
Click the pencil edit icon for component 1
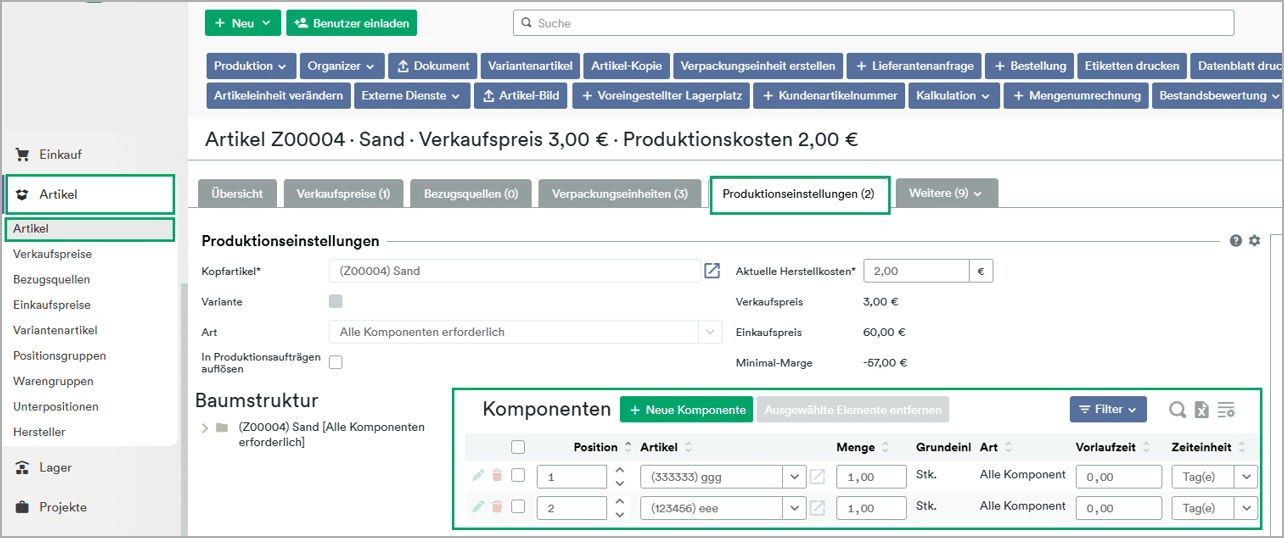click(x=478, y=476)
